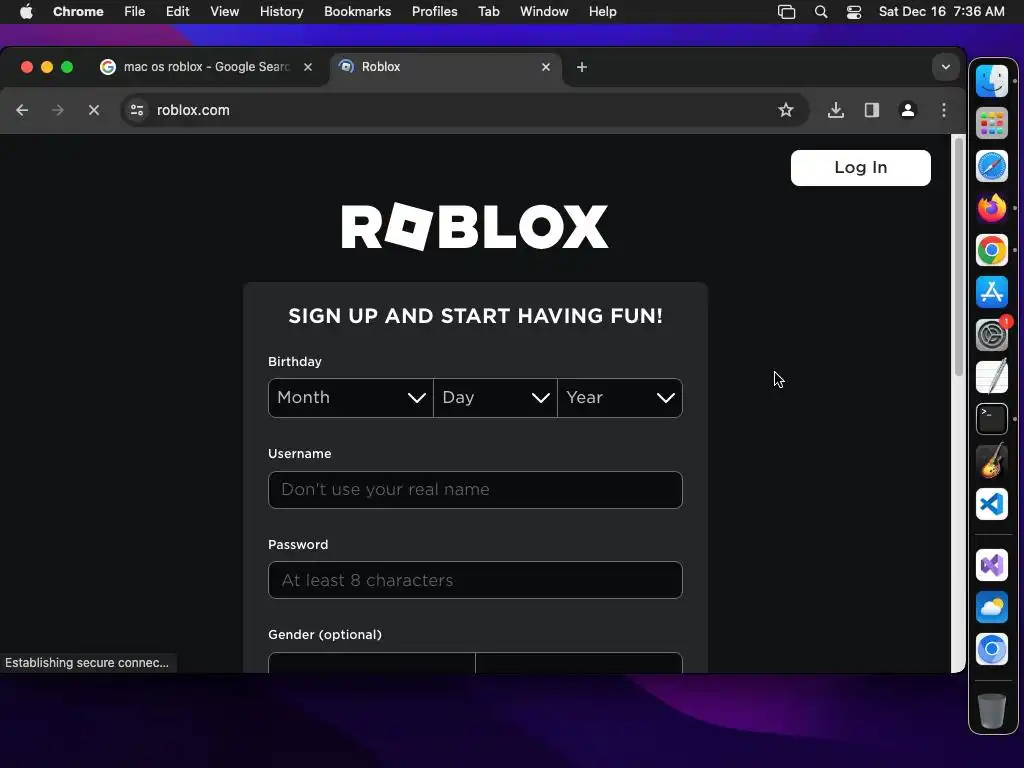
Task: Click the Roblox logo
Action: point(475,227)
